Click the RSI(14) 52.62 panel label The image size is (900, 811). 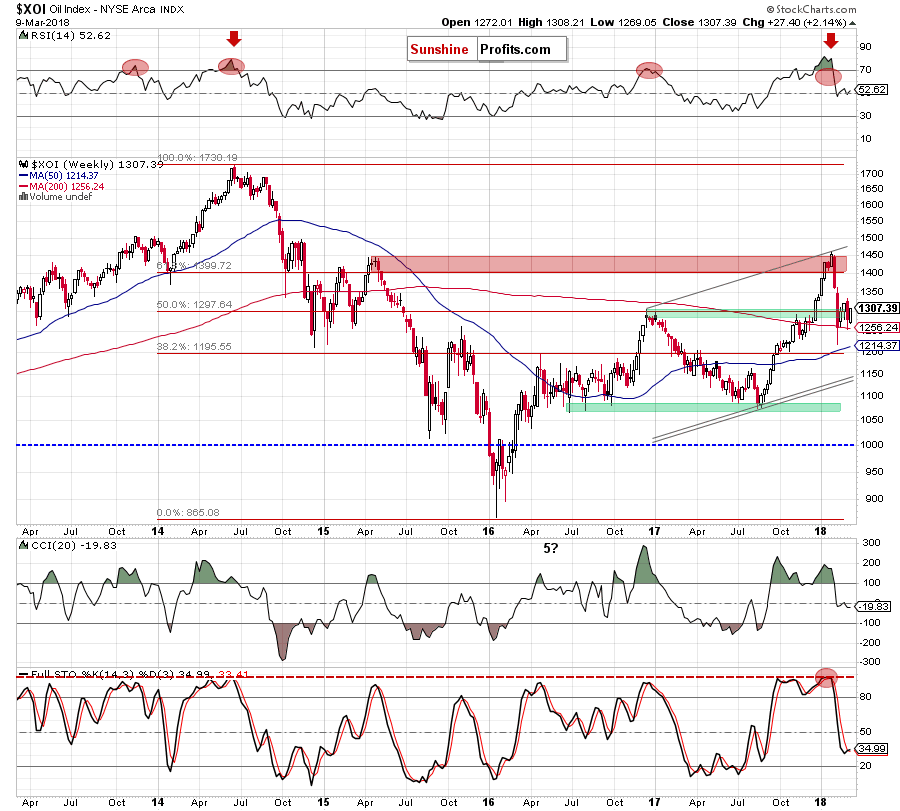click(71, 36)
